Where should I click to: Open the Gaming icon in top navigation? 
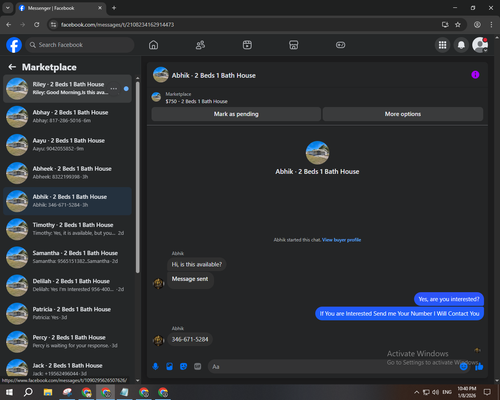pyautogui.click(x=340, y=45)
